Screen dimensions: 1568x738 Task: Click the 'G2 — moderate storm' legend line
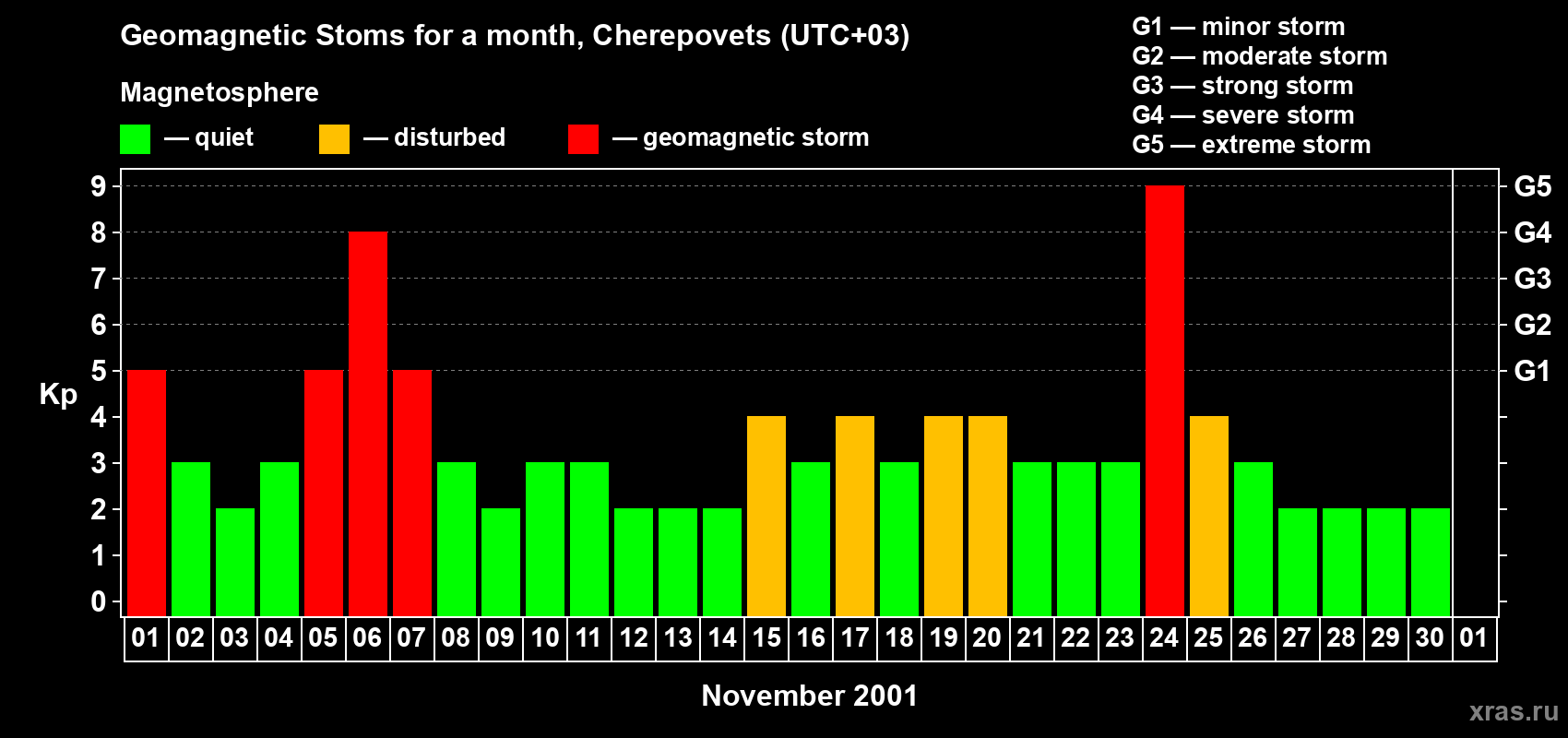[1260, 56]
